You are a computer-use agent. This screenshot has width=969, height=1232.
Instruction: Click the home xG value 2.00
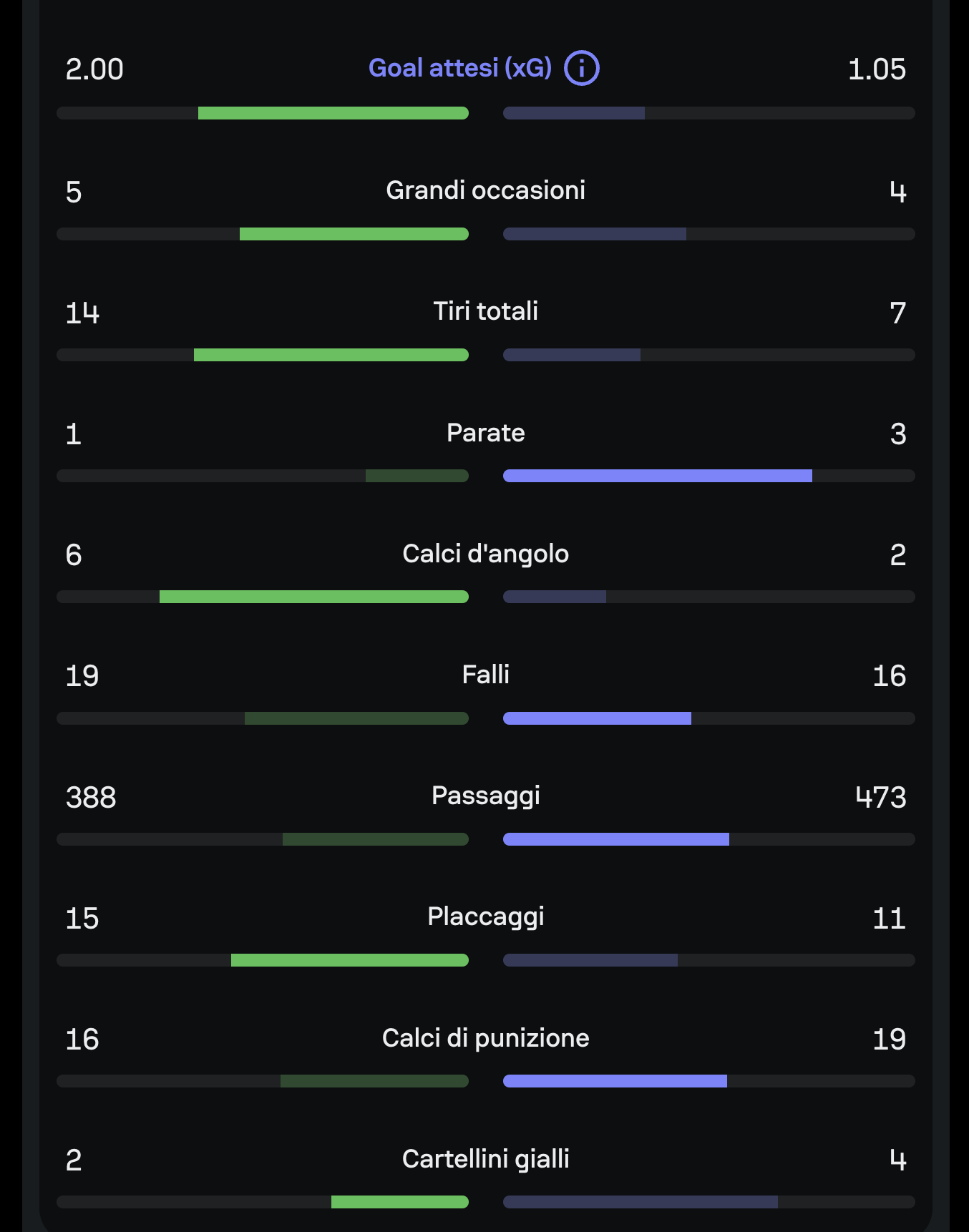[x=94, y=70]
